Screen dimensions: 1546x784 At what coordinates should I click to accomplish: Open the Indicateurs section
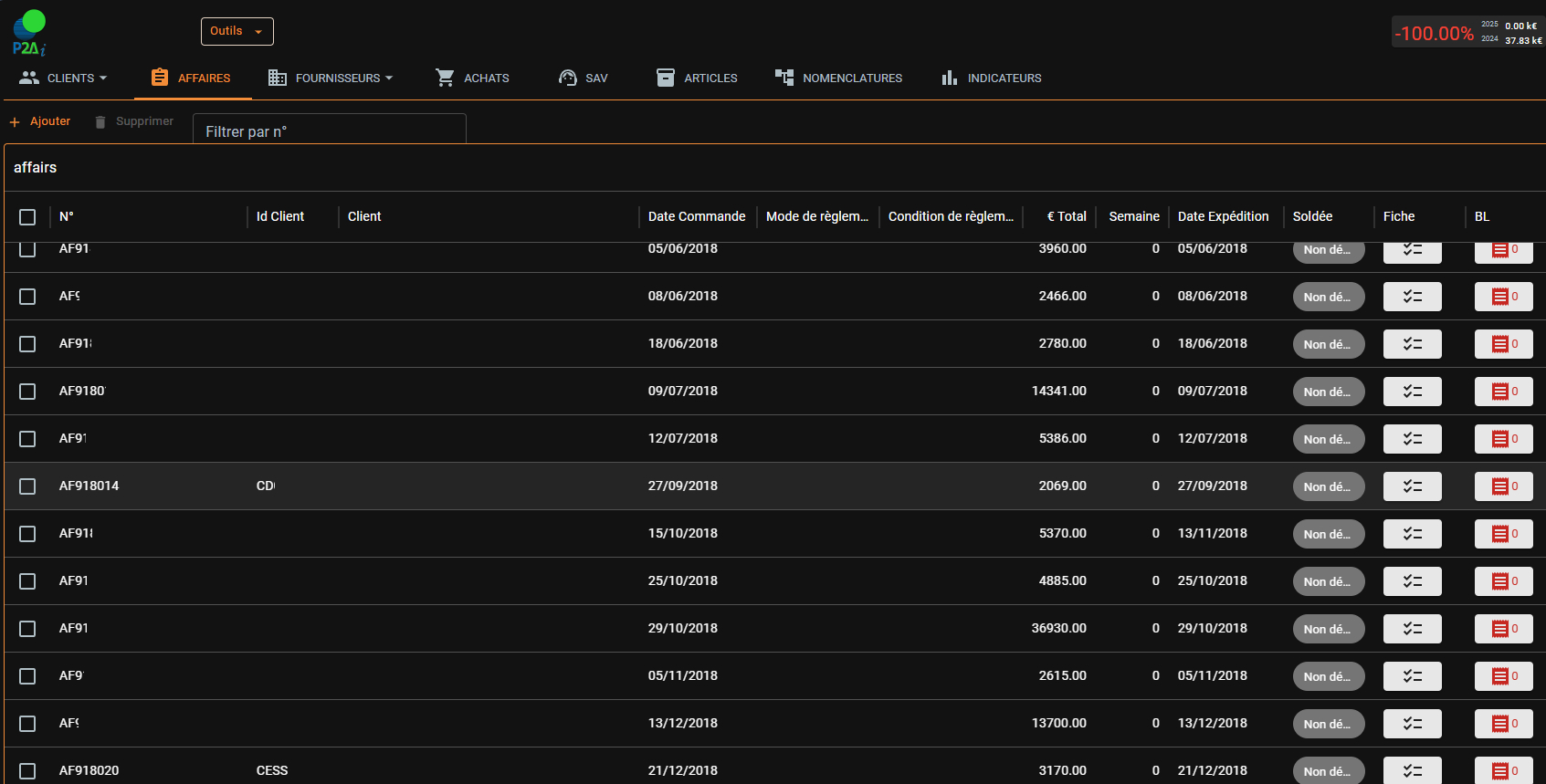click(x=992, y=78)
